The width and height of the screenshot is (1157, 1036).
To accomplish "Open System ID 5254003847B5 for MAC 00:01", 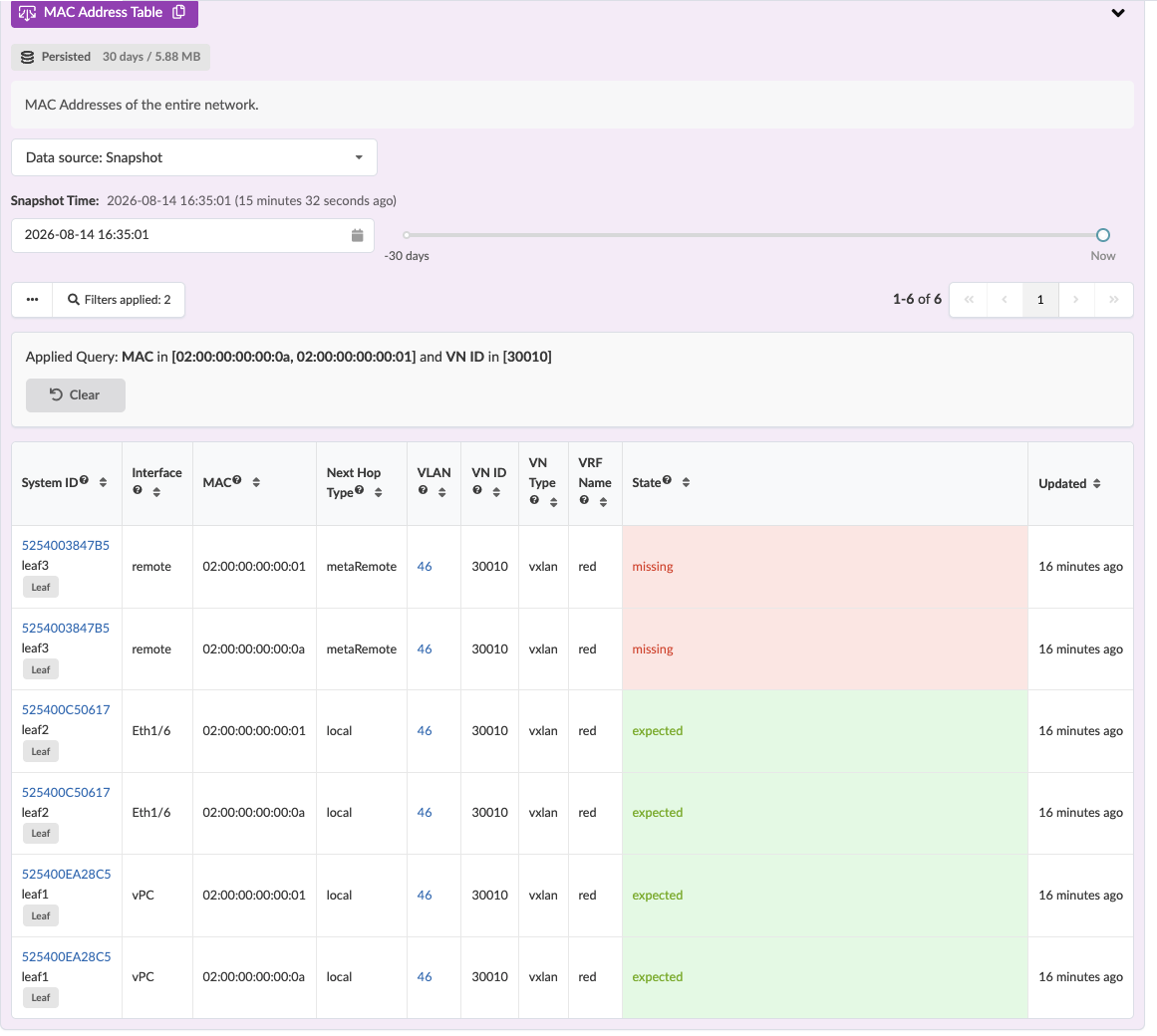I will pyautogui.click(x=66, y=546).
